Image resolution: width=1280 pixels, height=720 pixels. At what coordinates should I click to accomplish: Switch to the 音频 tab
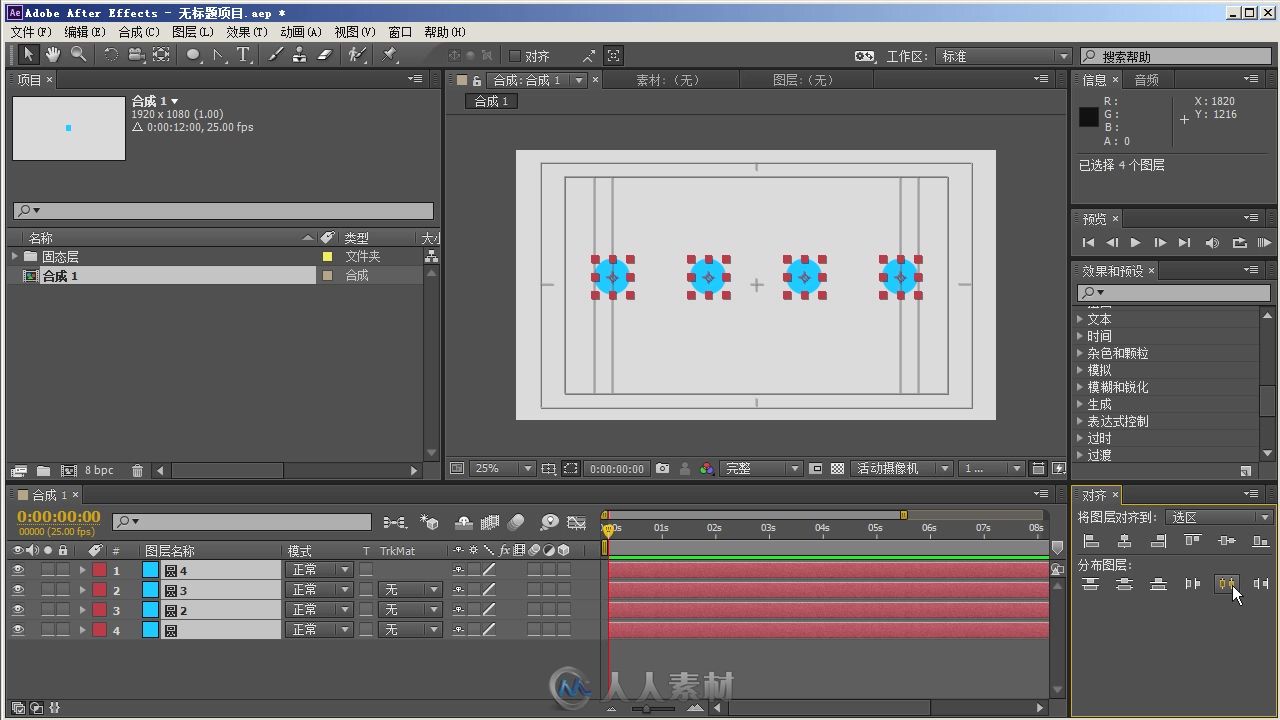click(1147, 80)
